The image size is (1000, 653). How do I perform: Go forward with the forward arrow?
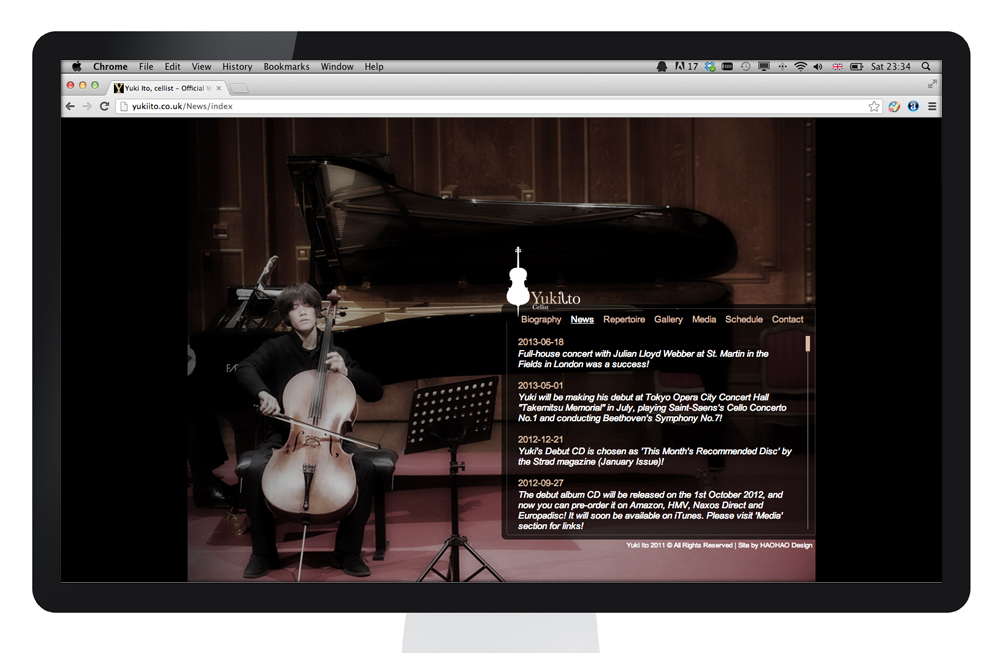click(x=87, y=106)
